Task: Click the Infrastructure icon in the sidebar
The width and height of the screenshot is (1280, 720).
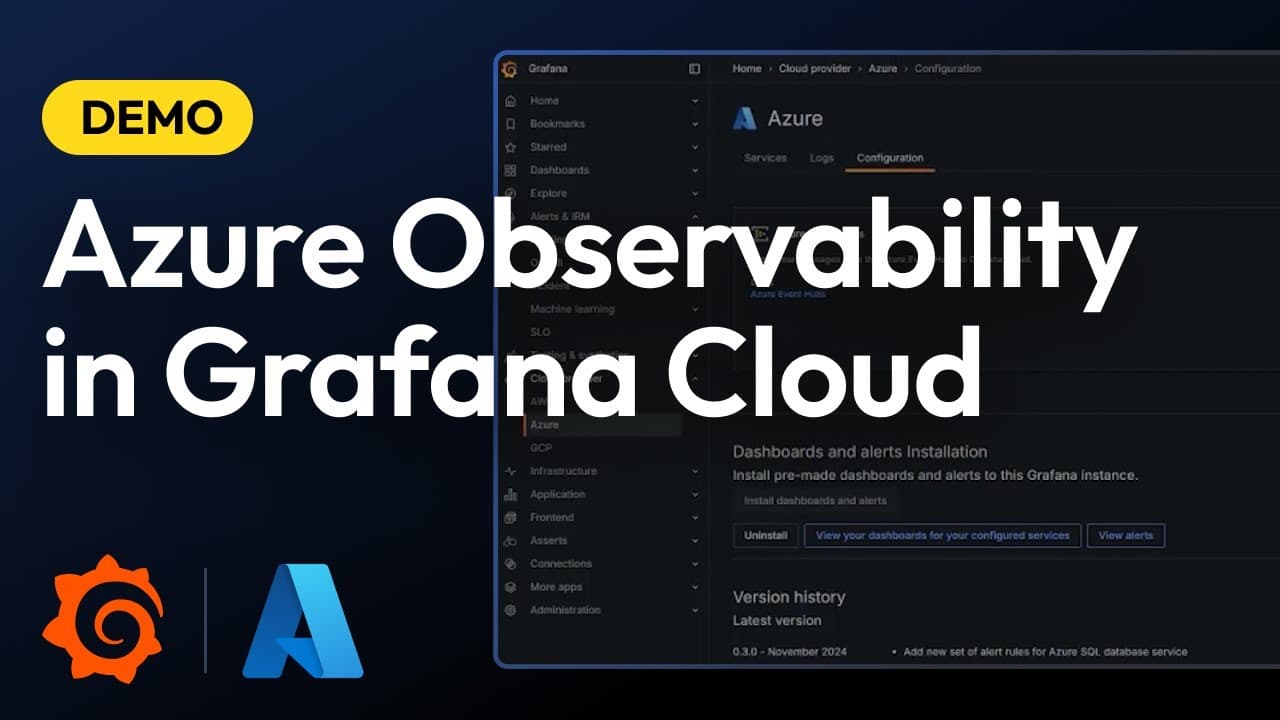Action: pos(510,471)
